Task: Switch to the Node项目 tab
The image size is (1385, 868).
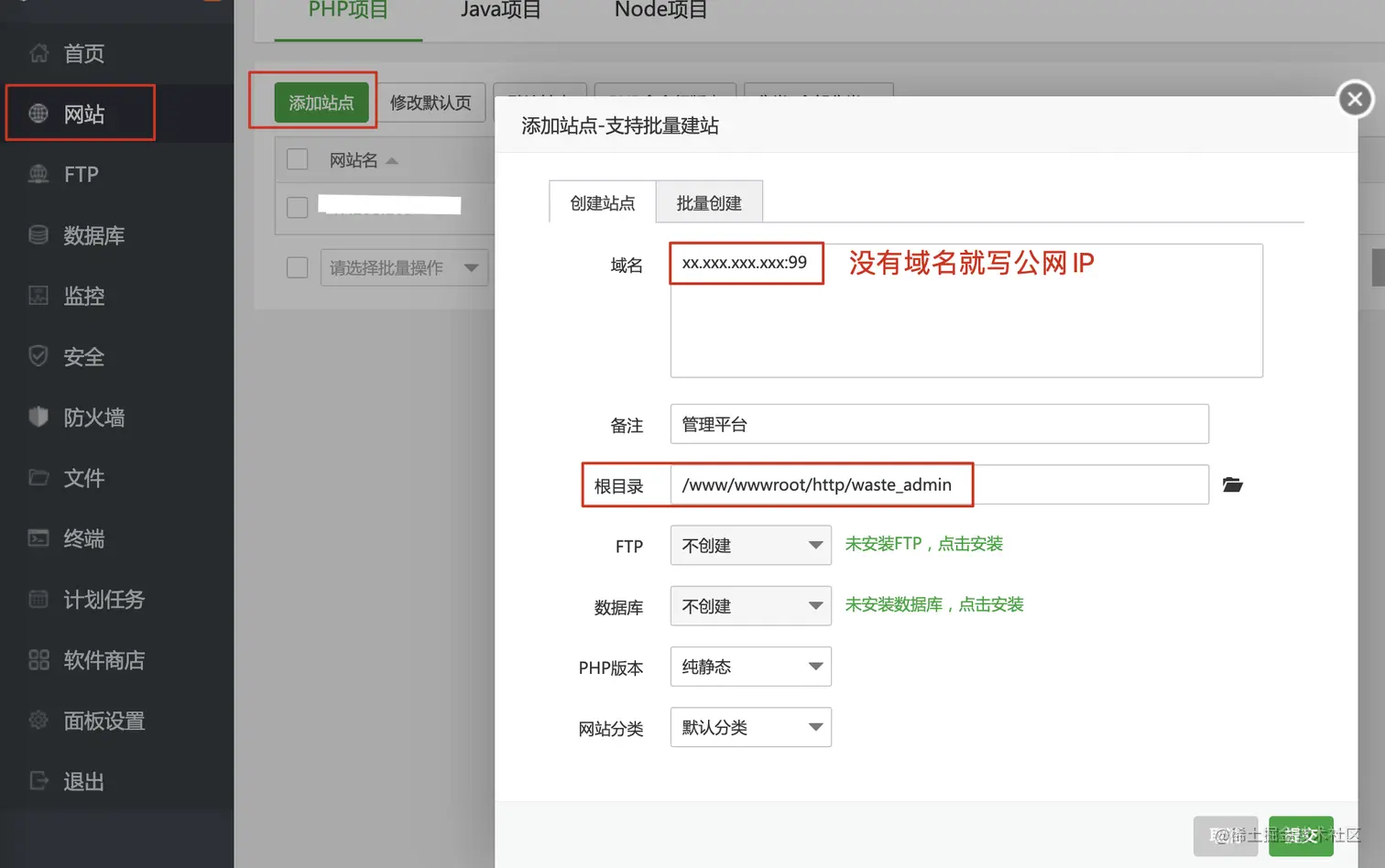Action: point(661,11)
